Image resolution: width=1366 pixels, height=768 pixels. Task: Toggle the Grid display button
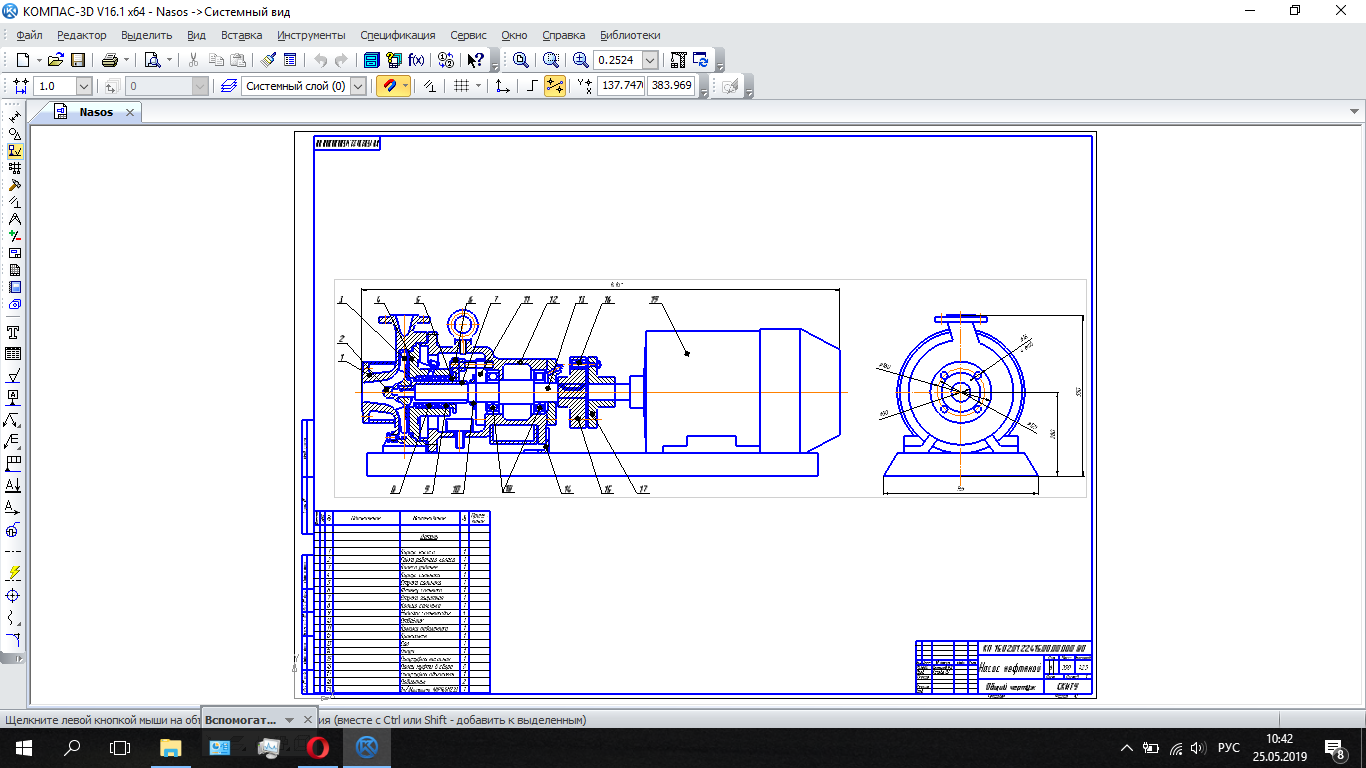tap(461, 86)
